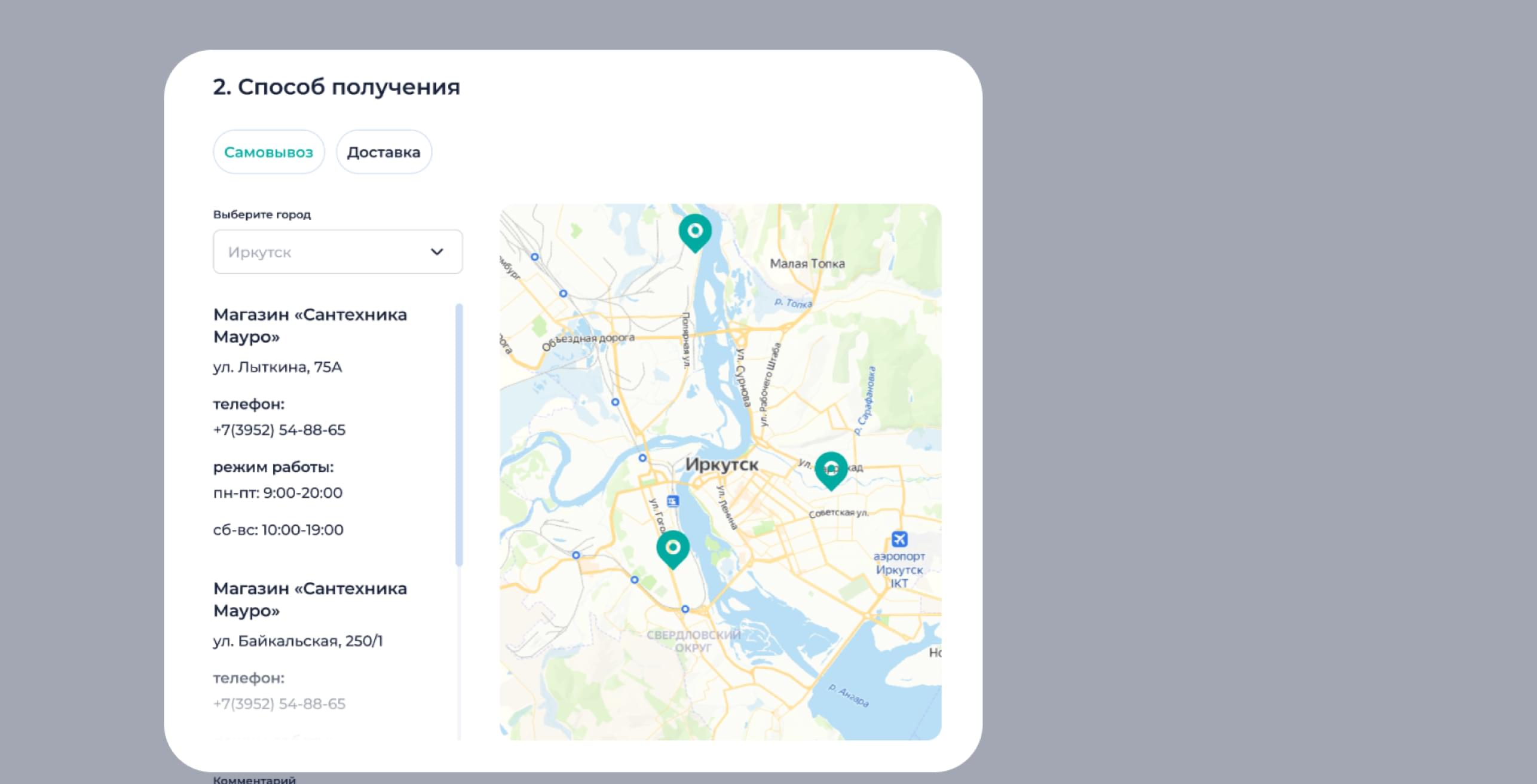Switch to the Доставка option
This screenshot has height=784, width=1537.
click(x=384, y=152)
